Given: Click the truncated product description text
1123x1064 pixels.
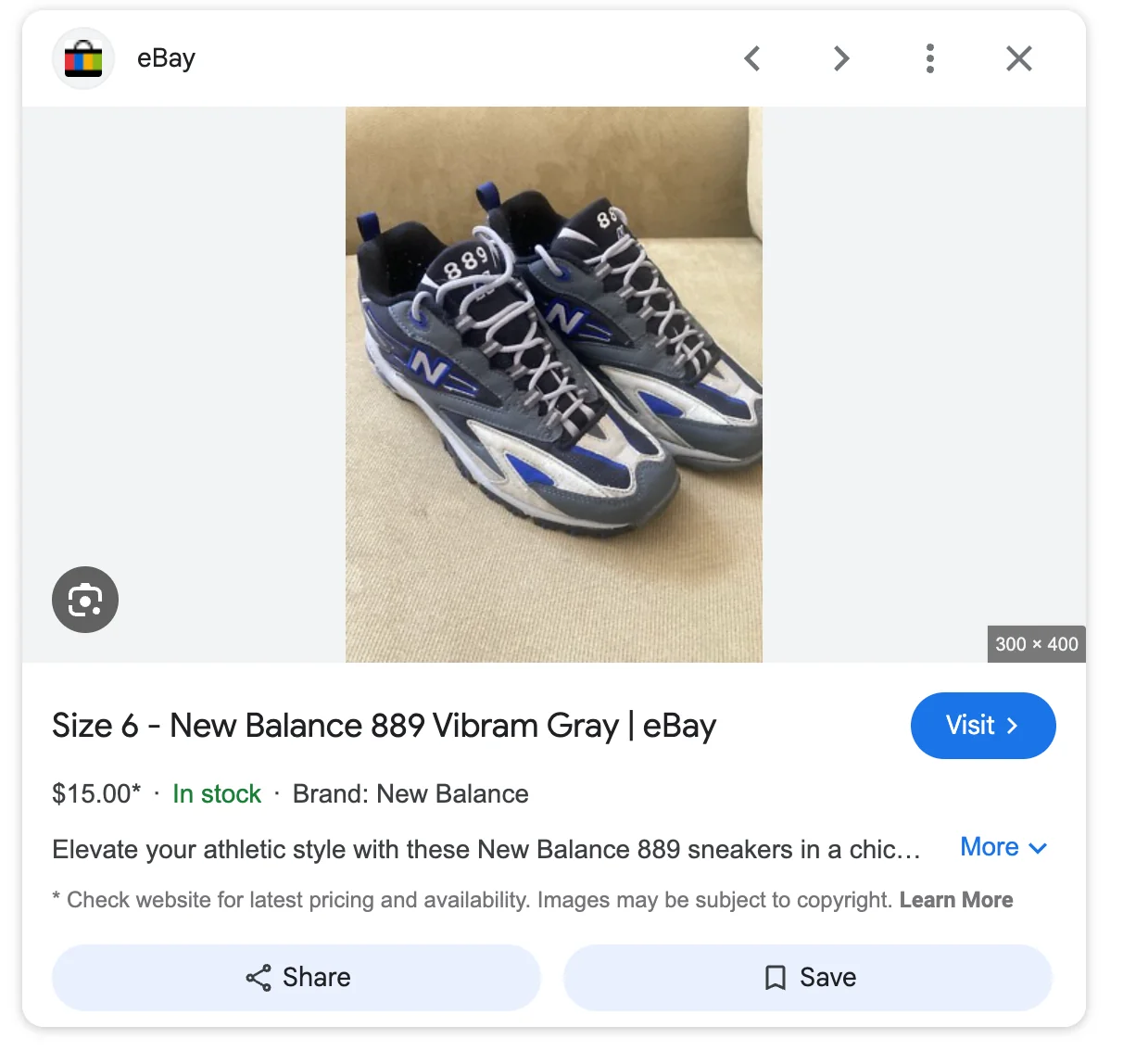Looking at the screenshot, I should [486, 850].
